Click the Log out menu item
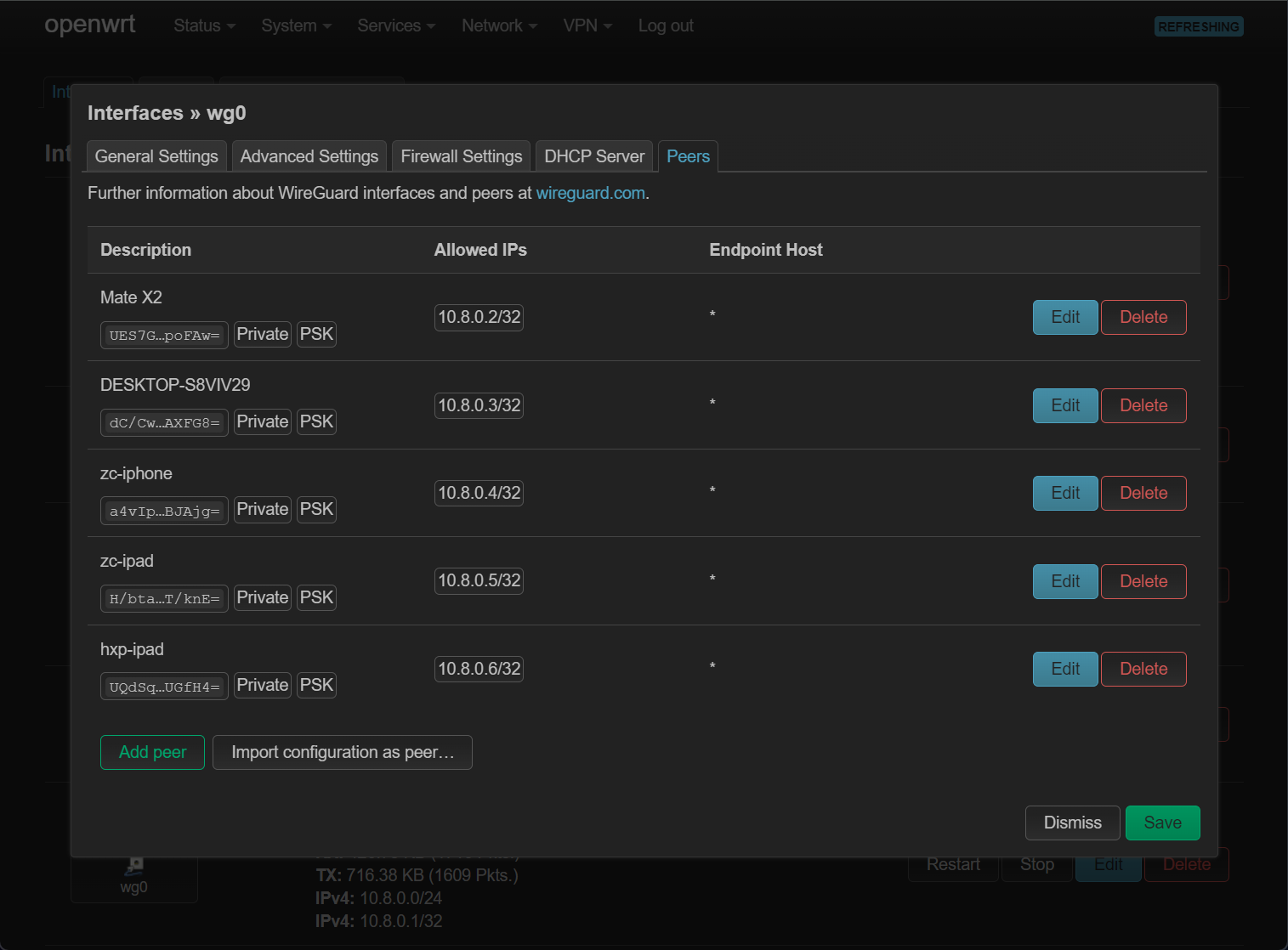 (x=666, y=25)
